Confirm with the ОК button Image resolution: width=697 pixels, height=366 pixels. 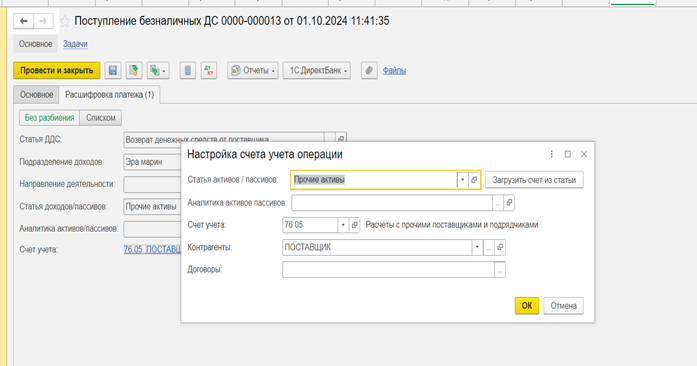click(527, 306)
